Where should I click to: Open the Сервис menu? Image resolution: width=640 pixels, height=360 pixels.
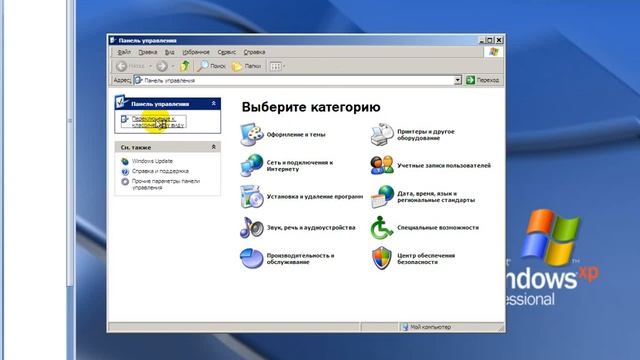(227, 52)
